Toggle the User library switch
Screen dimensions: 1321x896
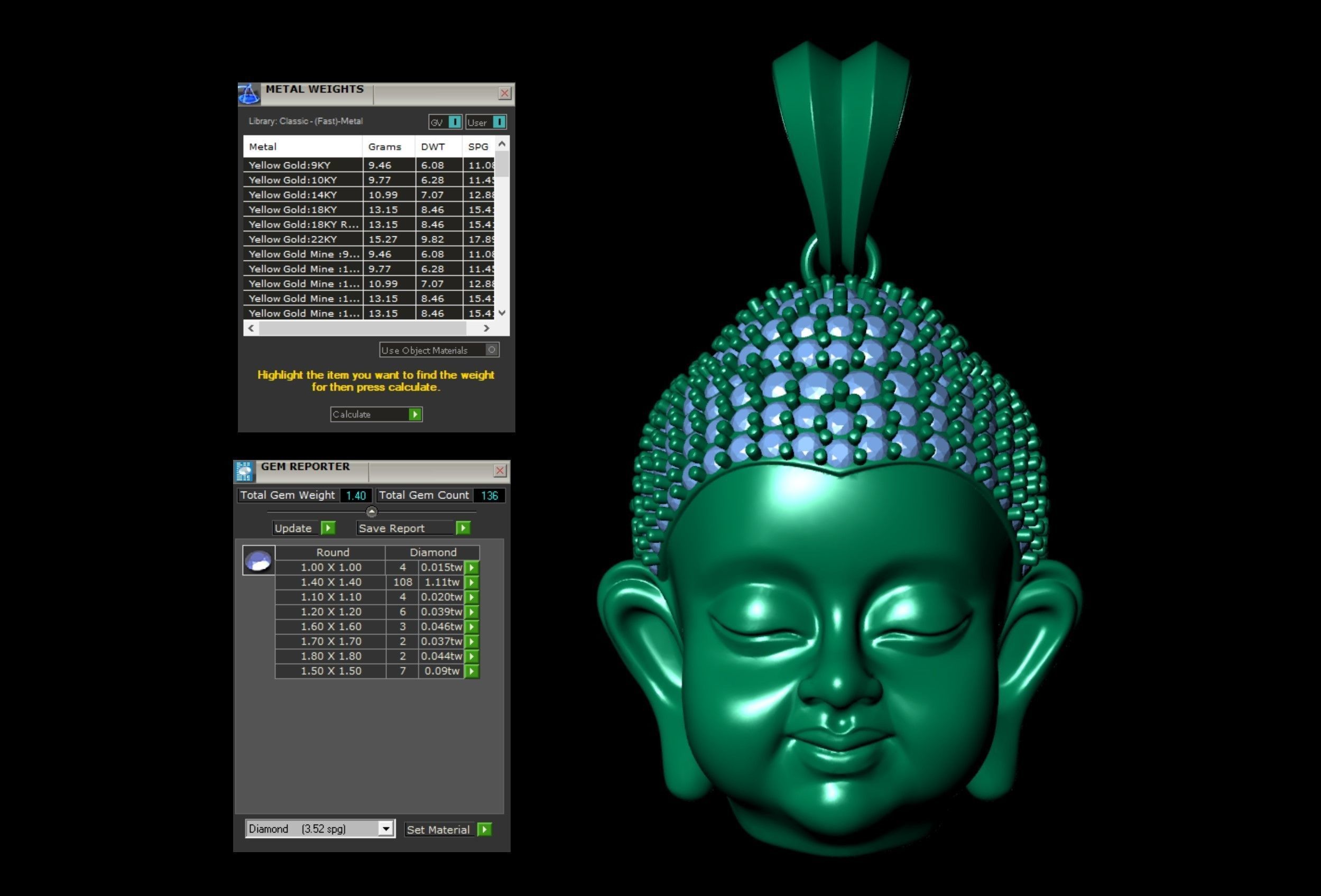(499, 122)
